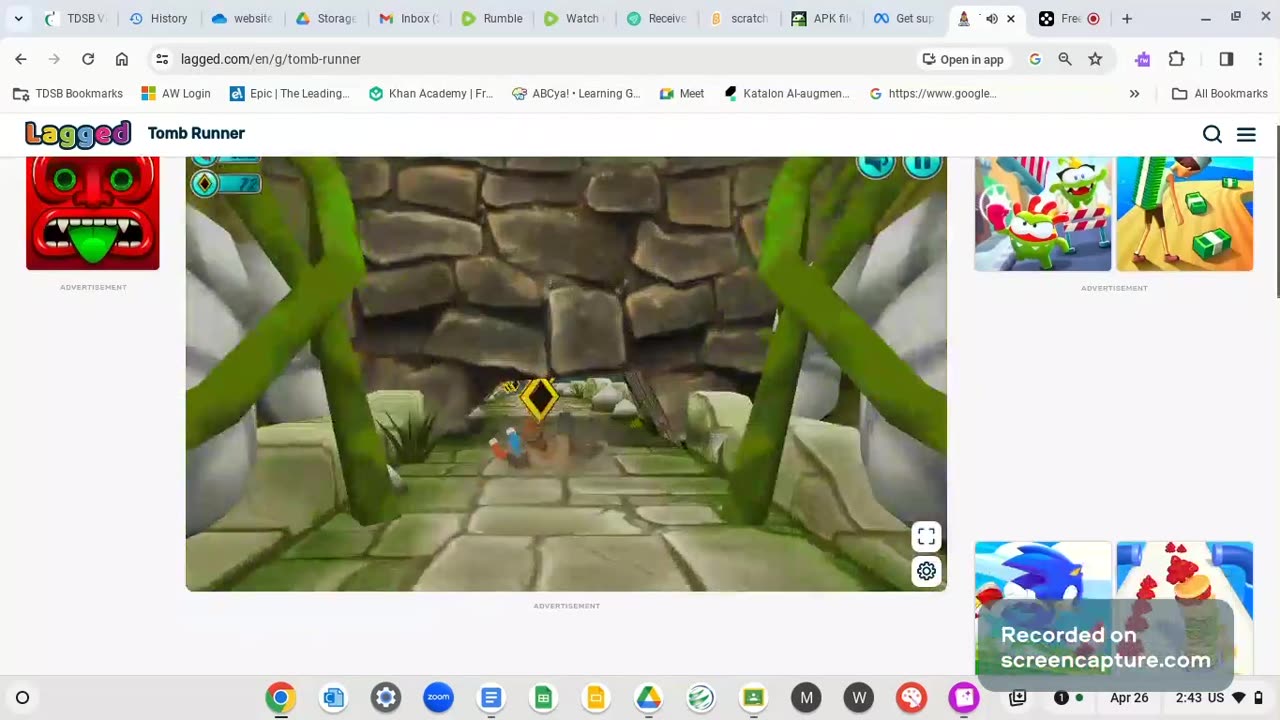Open the ABCya! Learning Games bookmark
Image resolution: width=1280 pixels, height=720 pixels.
pos(576,93)
